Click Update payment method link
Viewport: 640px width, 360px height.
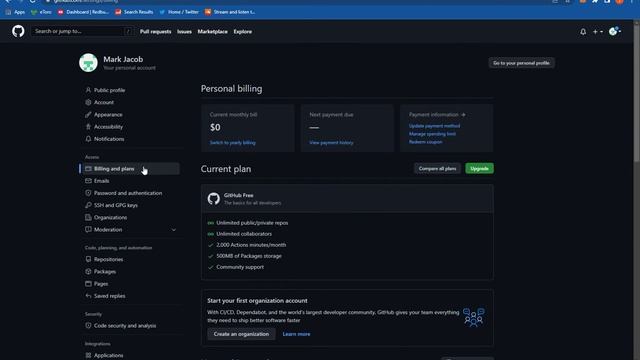point(434,126)
